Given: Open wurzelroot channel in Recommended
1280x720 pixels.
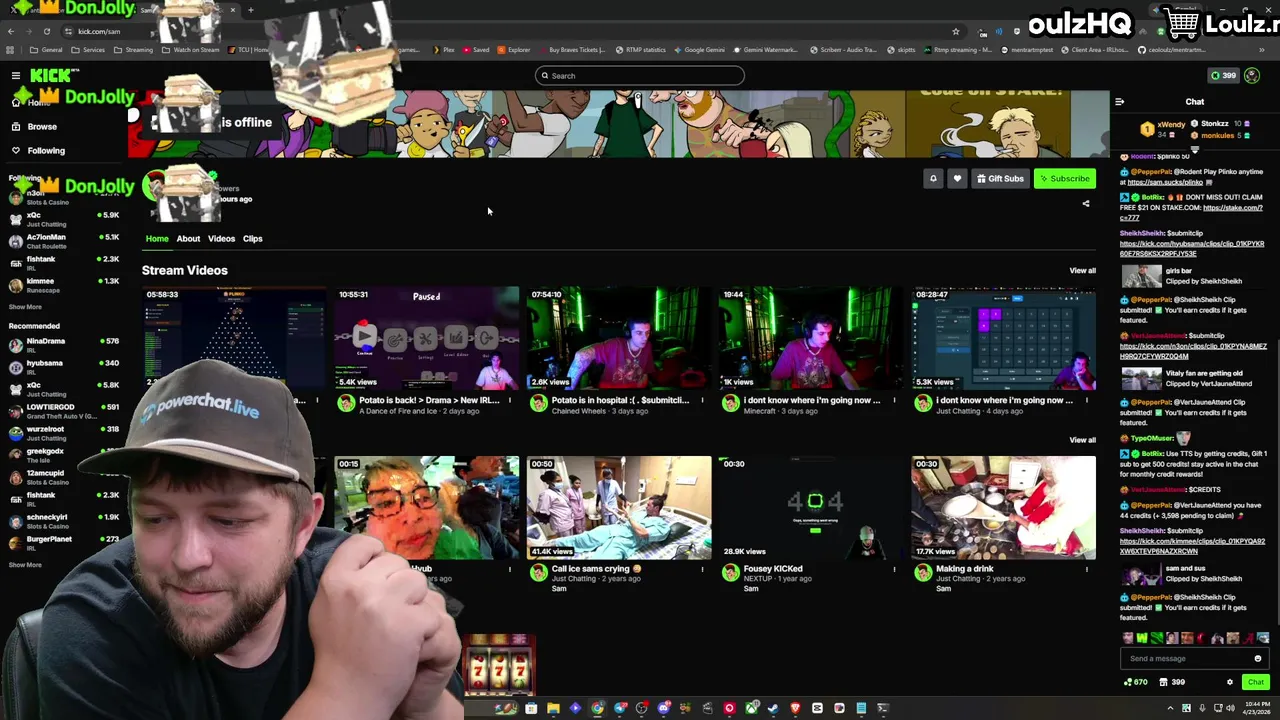Looking at the screenshot, I should [x=64, y=433].
